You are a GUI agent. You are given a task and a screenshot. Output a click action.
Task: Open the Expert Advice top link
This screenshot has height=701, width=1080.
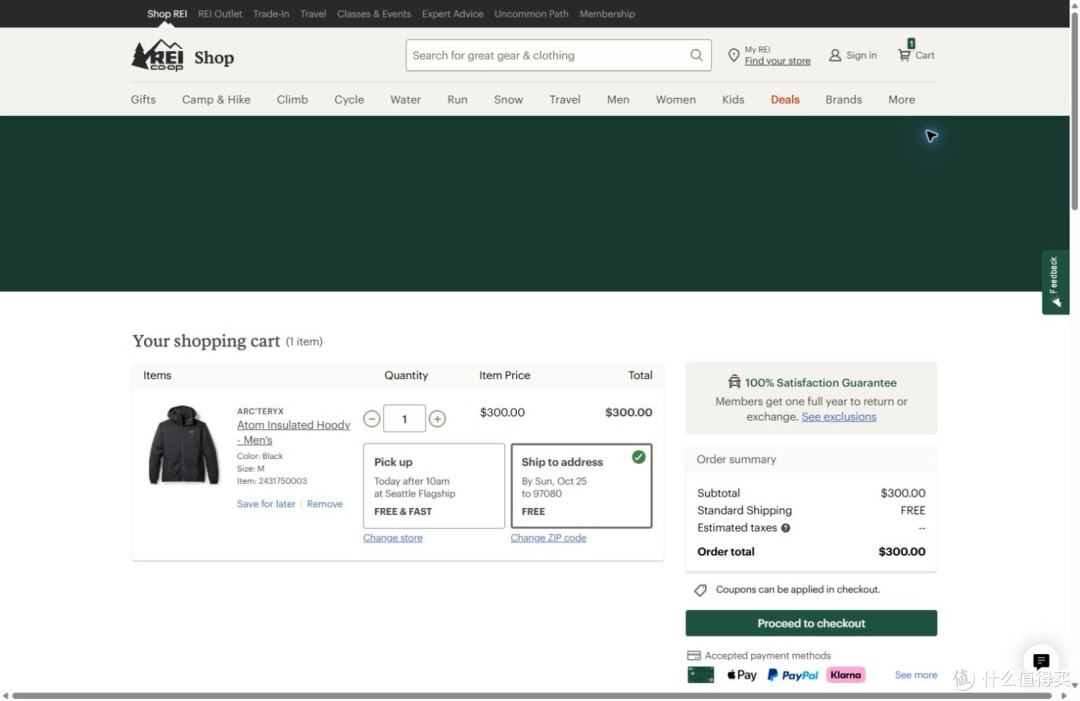point(453,14)
